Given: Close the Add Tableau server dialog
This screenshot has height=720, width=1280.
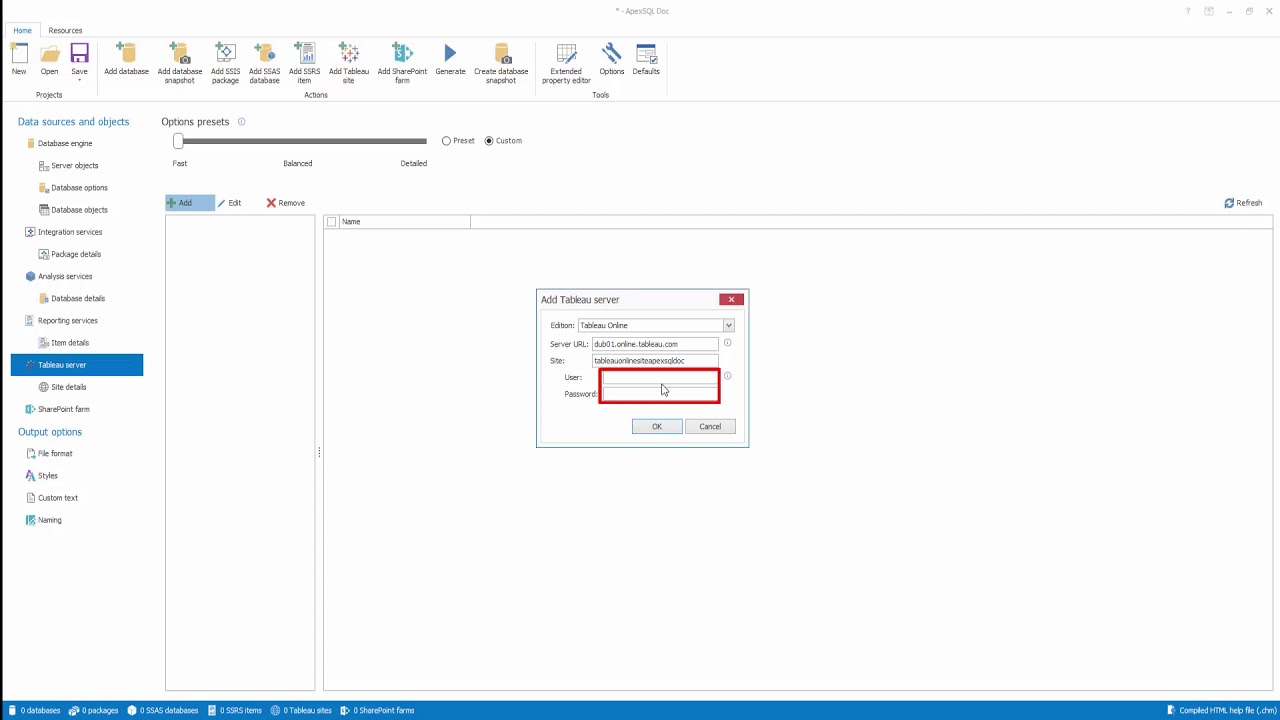Looking at the screenshot, I should tap(731, 299).
